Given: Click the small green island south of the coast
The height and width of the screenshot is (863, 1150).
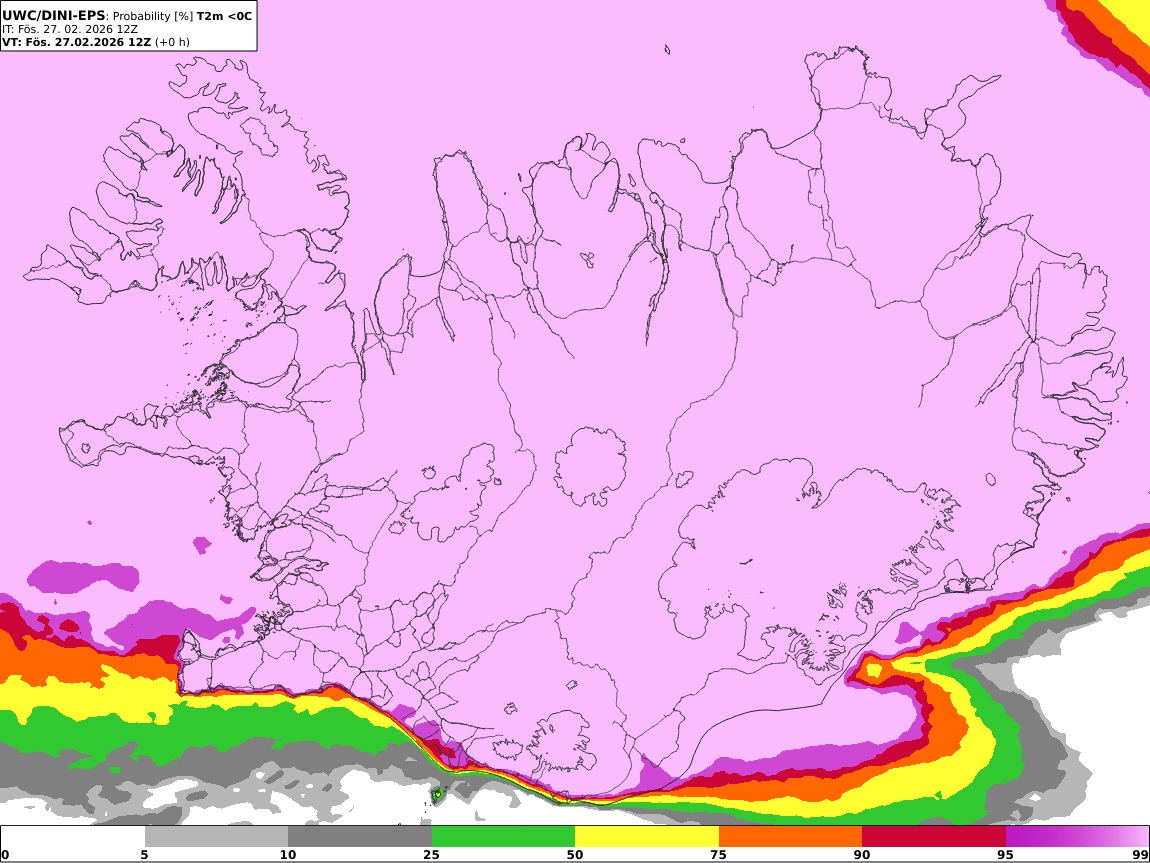Looking at the screenshot, I should tap(438, 794).
